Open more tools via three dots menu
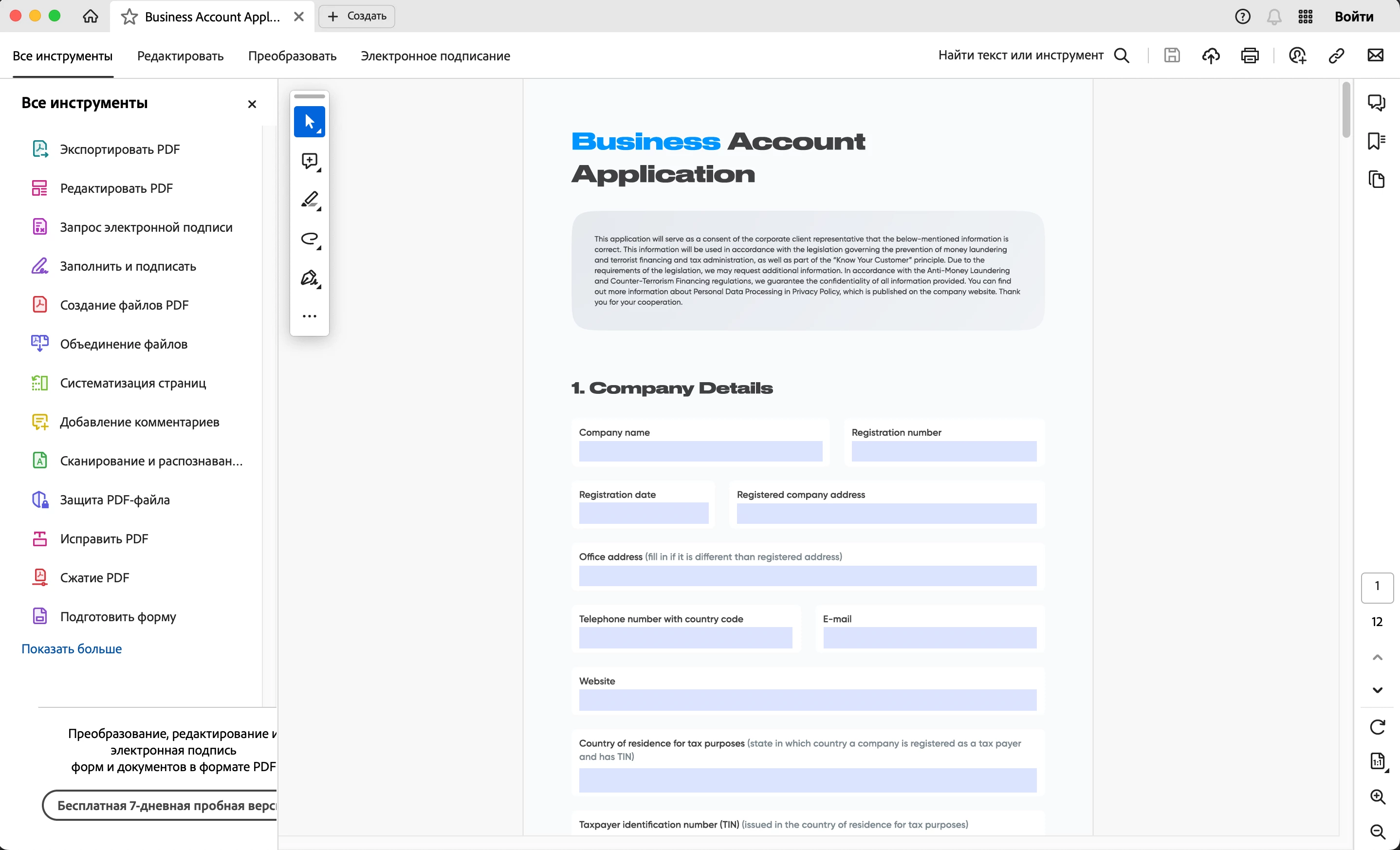 tap(309, 316)
